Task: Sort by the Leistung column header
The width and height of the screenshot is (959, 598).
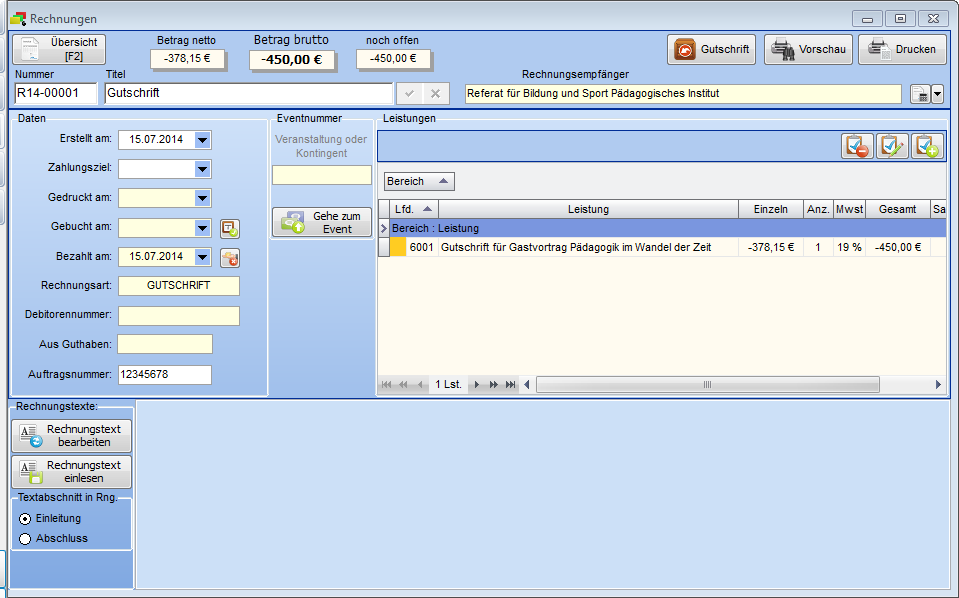Action: coord(588,209)
